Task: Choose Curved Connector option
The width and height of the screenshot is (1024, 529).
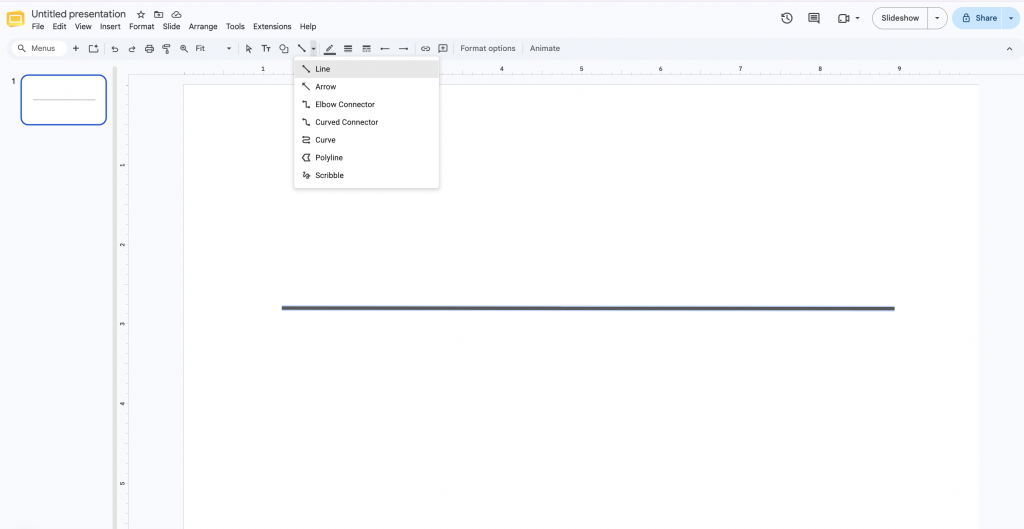Action: click(x=366, y=122)
